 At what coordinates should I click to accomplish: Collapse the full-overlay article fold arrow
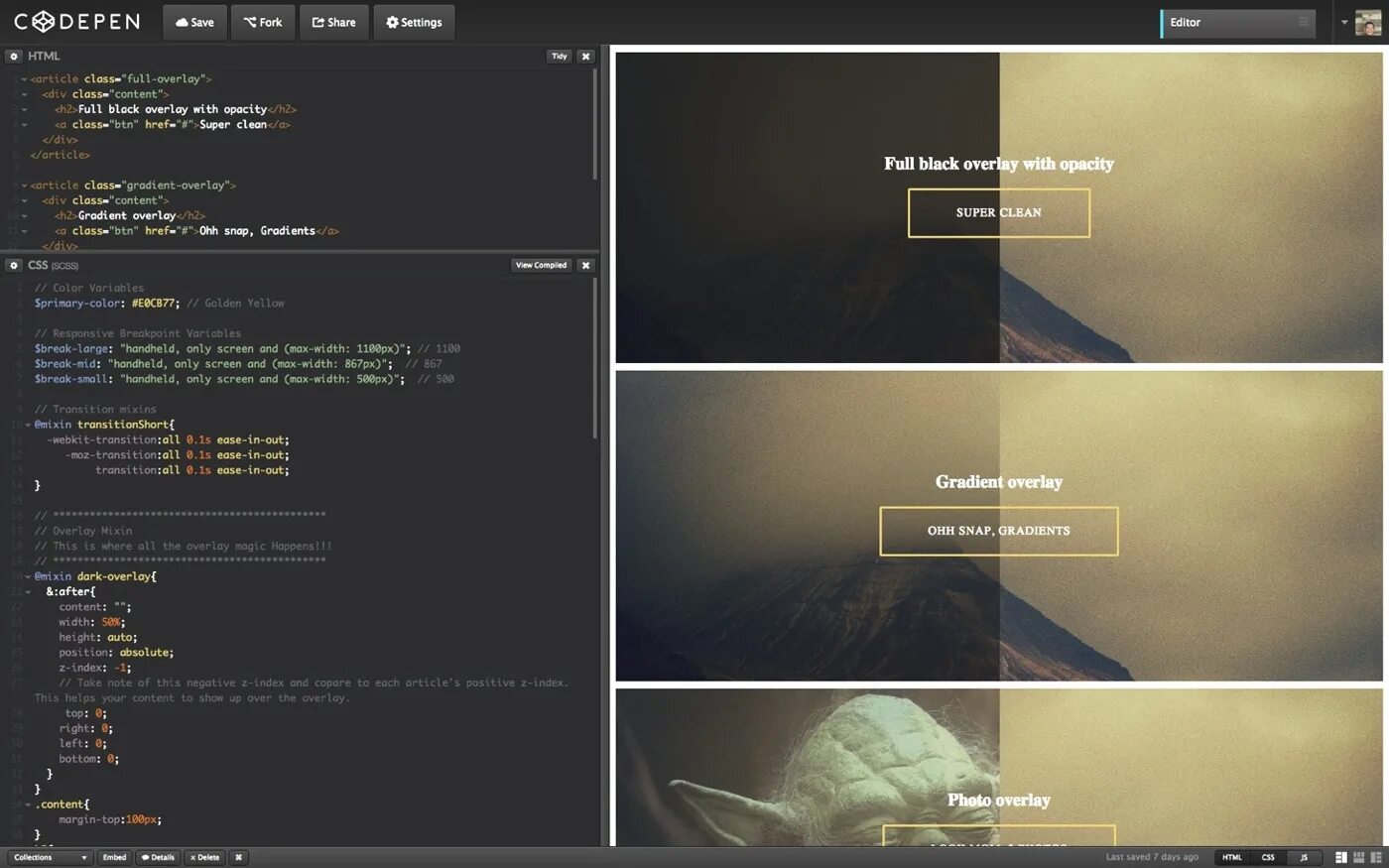pyautogui.click(x=24, y=79)
